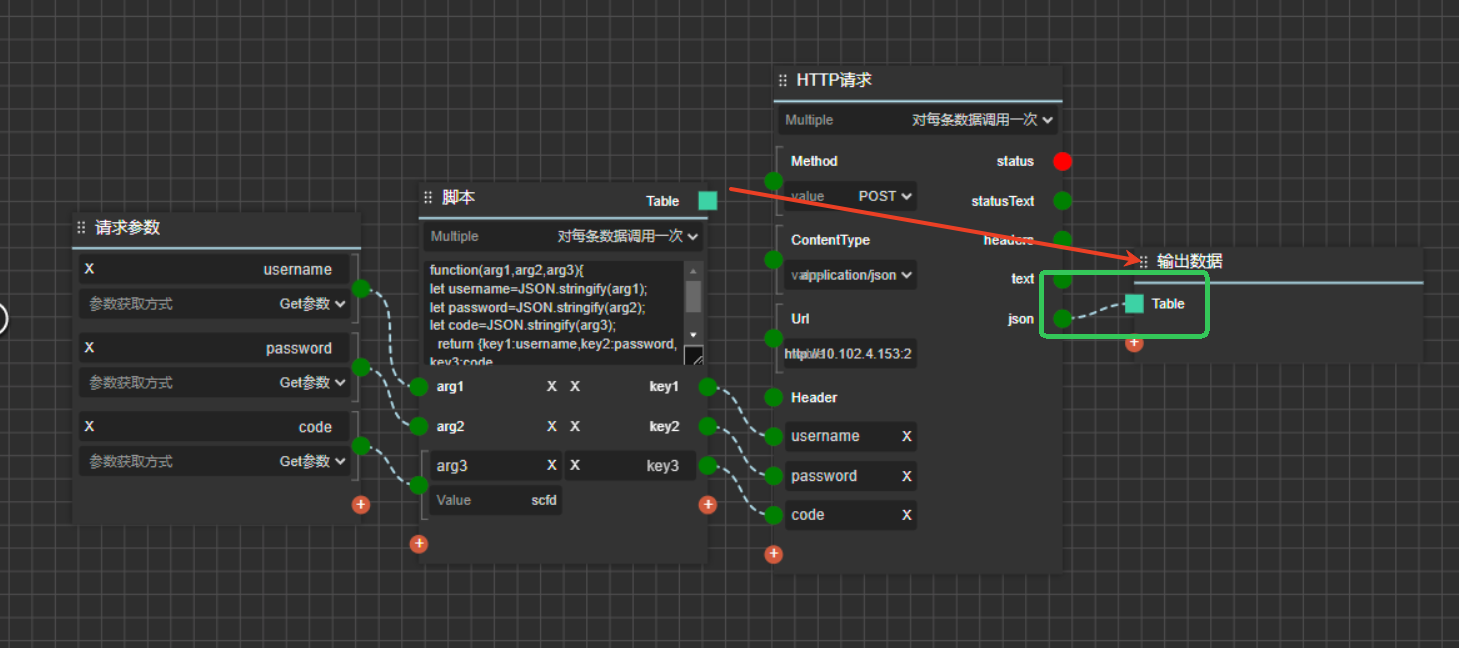Open the ContentType application/json dropdown
This screenshot has width=1459, height=648.
tap(855, 275)
